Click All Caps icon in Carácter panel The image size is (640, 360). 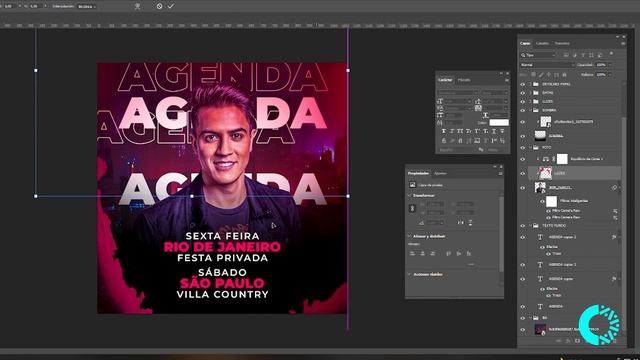[460, 131]
